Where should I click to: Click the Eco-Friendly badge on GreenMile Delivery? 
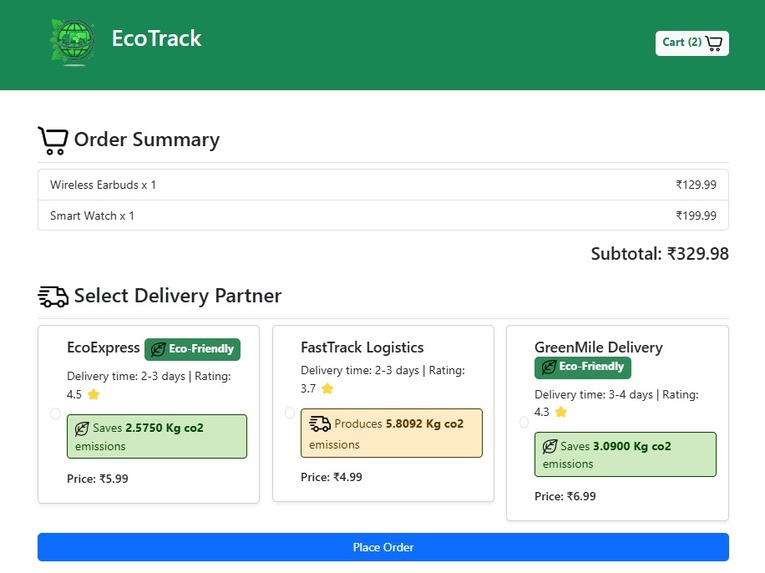583,367
